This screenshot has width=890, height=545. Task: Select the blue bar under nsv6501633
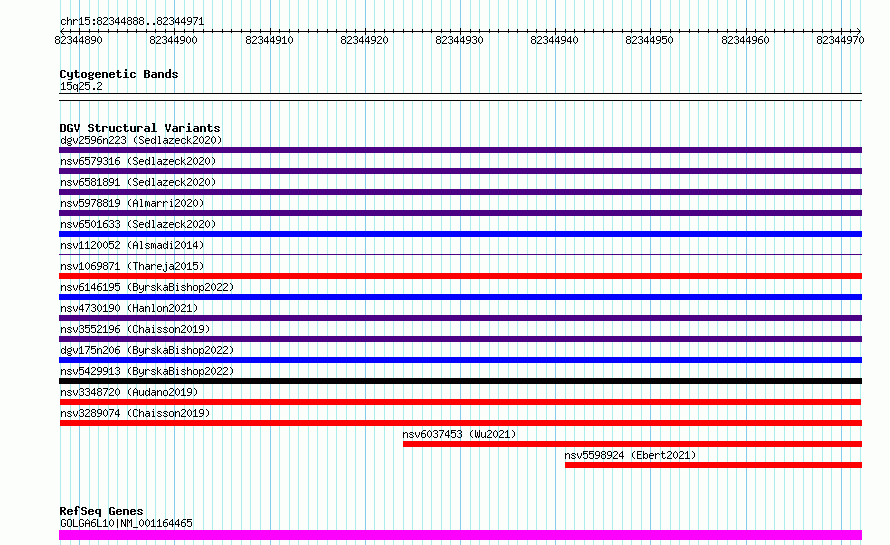click(460, 234)
